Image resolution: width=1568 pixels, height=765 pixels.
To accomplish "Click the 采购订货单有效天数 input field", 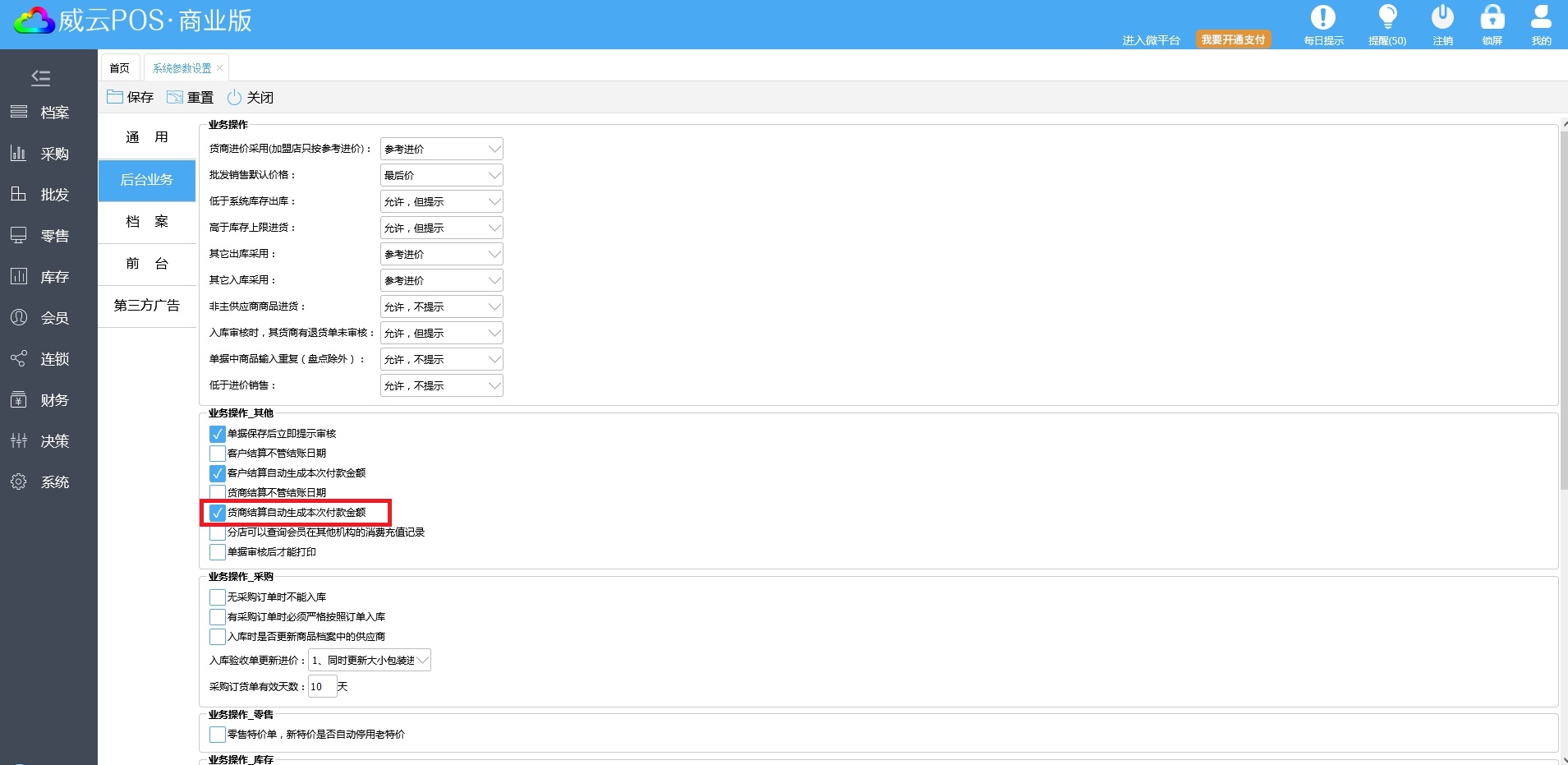I will coord(322,687).
